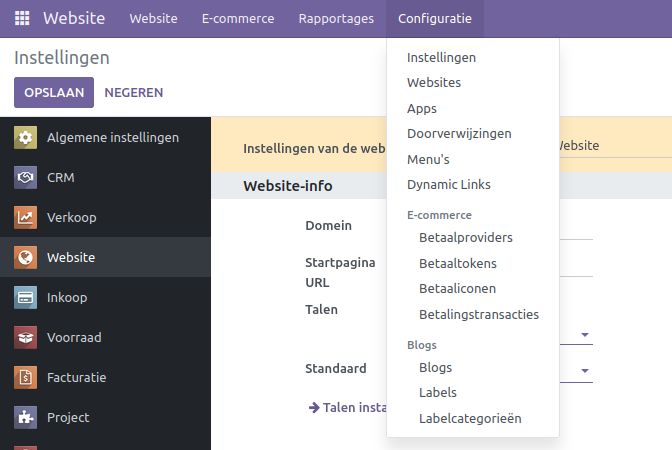The image size is (672, 450).
Task: Click the Verkoop chart icon
Action: (25, 217)
